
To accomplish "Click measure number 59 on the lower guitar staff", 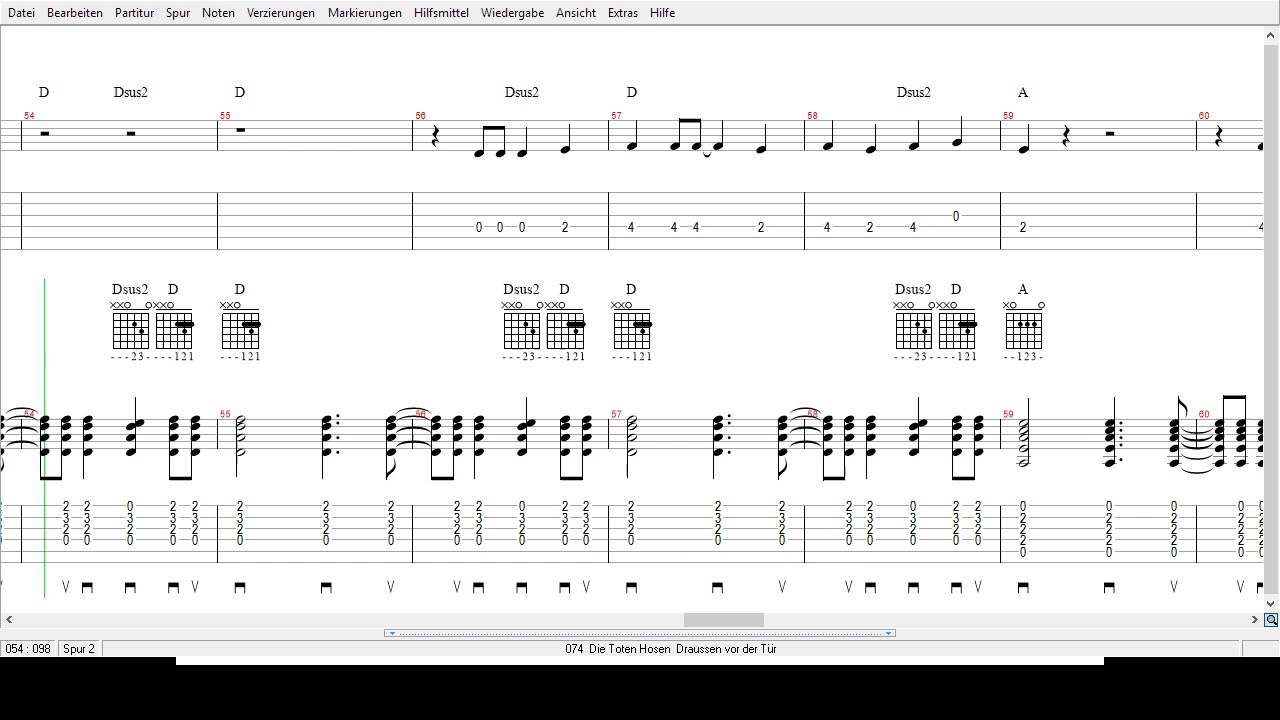I will (x=1009, y=414).
